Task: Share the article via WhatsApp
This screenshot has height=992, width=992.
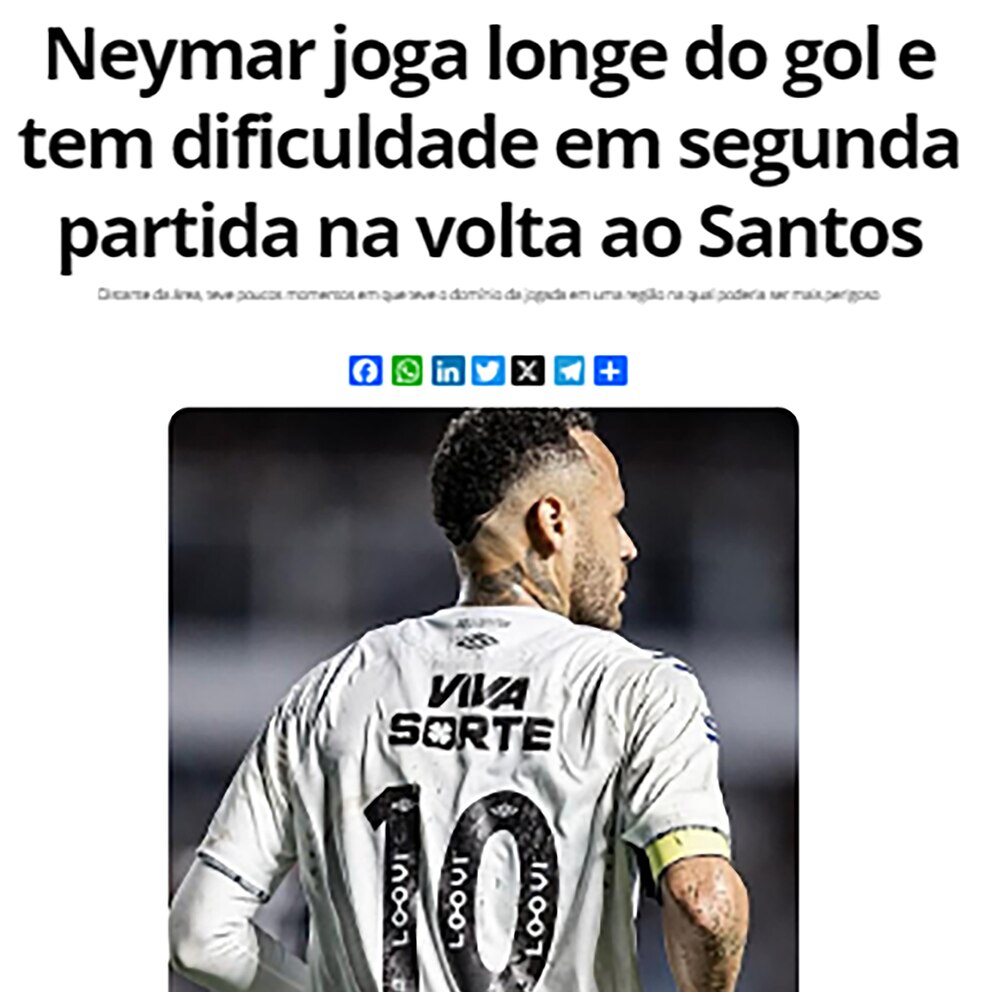Action: [x=407, y=371]
